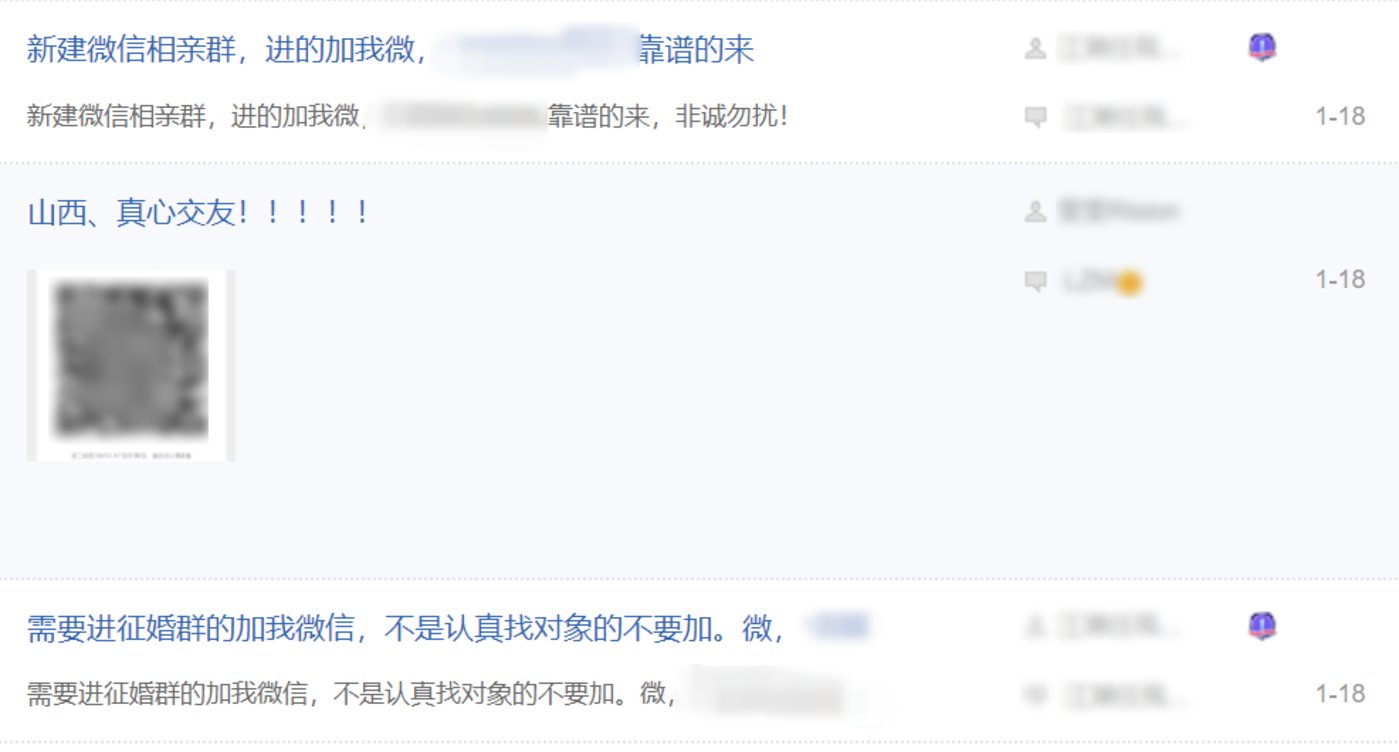Viewport: 1399px width, 752px height.
Task: Click the author person icon of the 新建微信相亲群 post
Action: (1036, 48)
